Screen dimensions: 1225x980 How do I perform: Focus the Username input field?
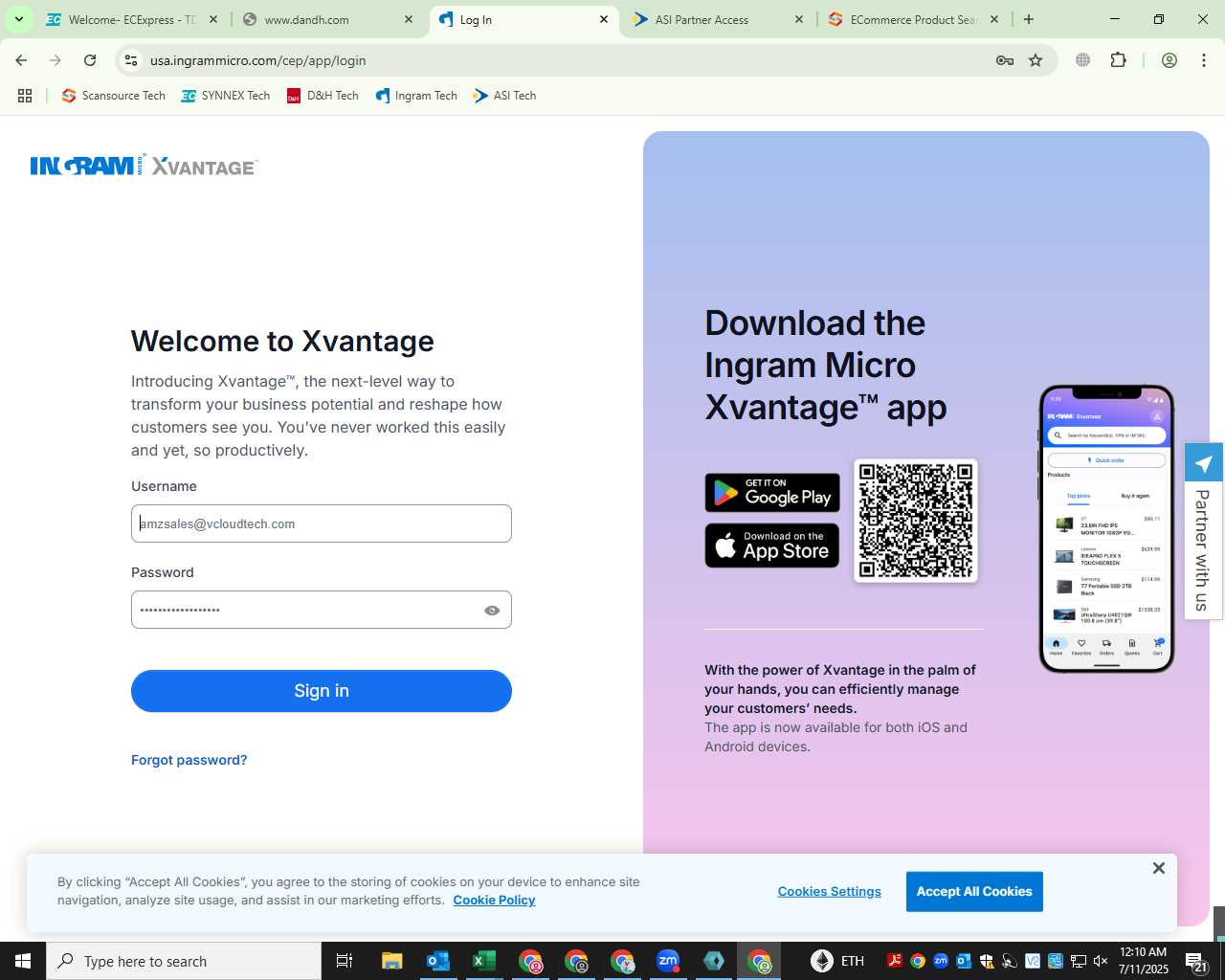click(x=322, y=523)
